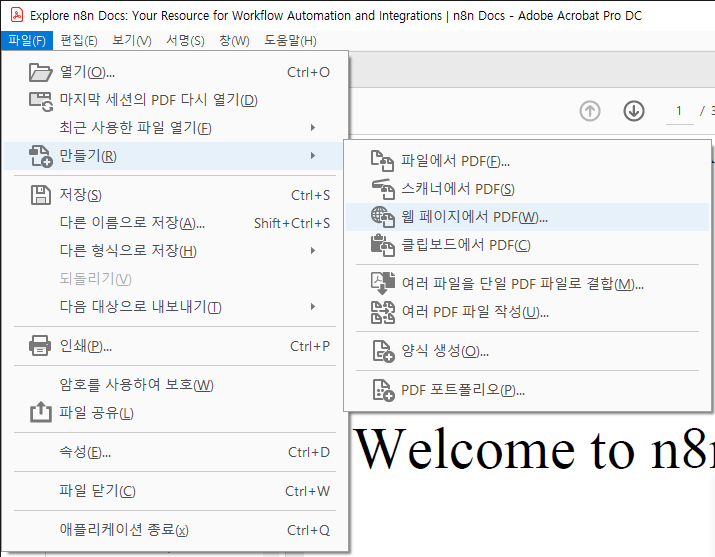Open the 도움말(H) menu

click(290, 41)
